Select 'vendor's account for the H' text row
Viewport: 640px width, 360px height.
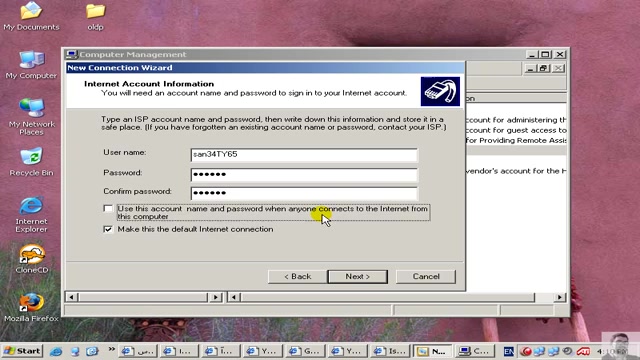coord(516,171)
